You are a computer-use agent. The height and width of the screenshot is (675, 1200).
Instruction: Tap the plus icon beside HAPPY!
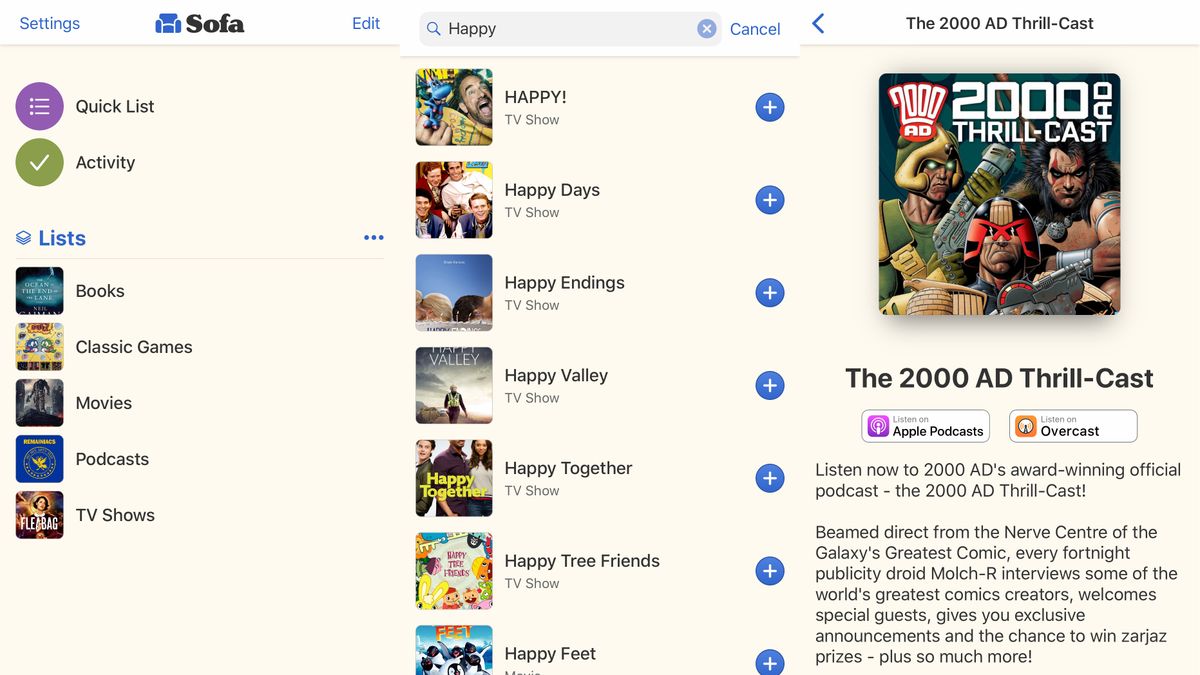pos(770,107)
